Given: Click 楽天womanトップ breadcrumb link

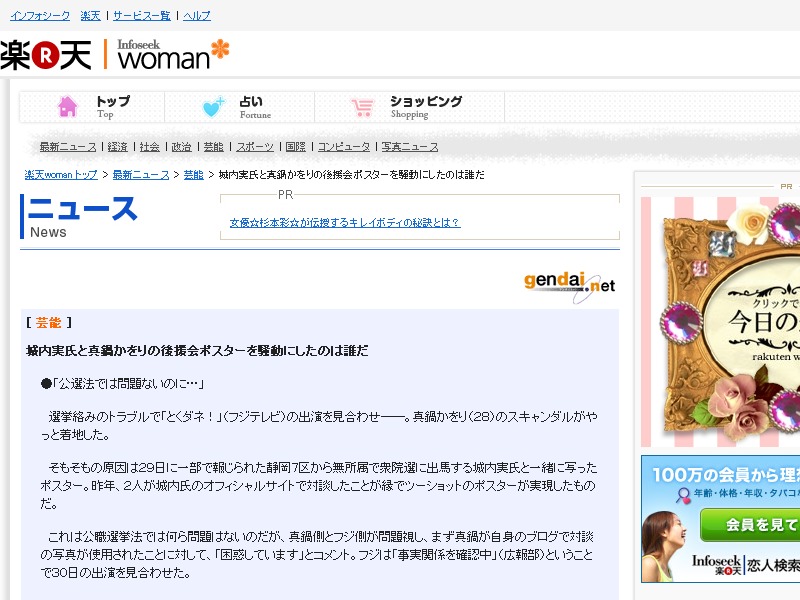Looking at the screenshot, I should (x=61, y=174).
